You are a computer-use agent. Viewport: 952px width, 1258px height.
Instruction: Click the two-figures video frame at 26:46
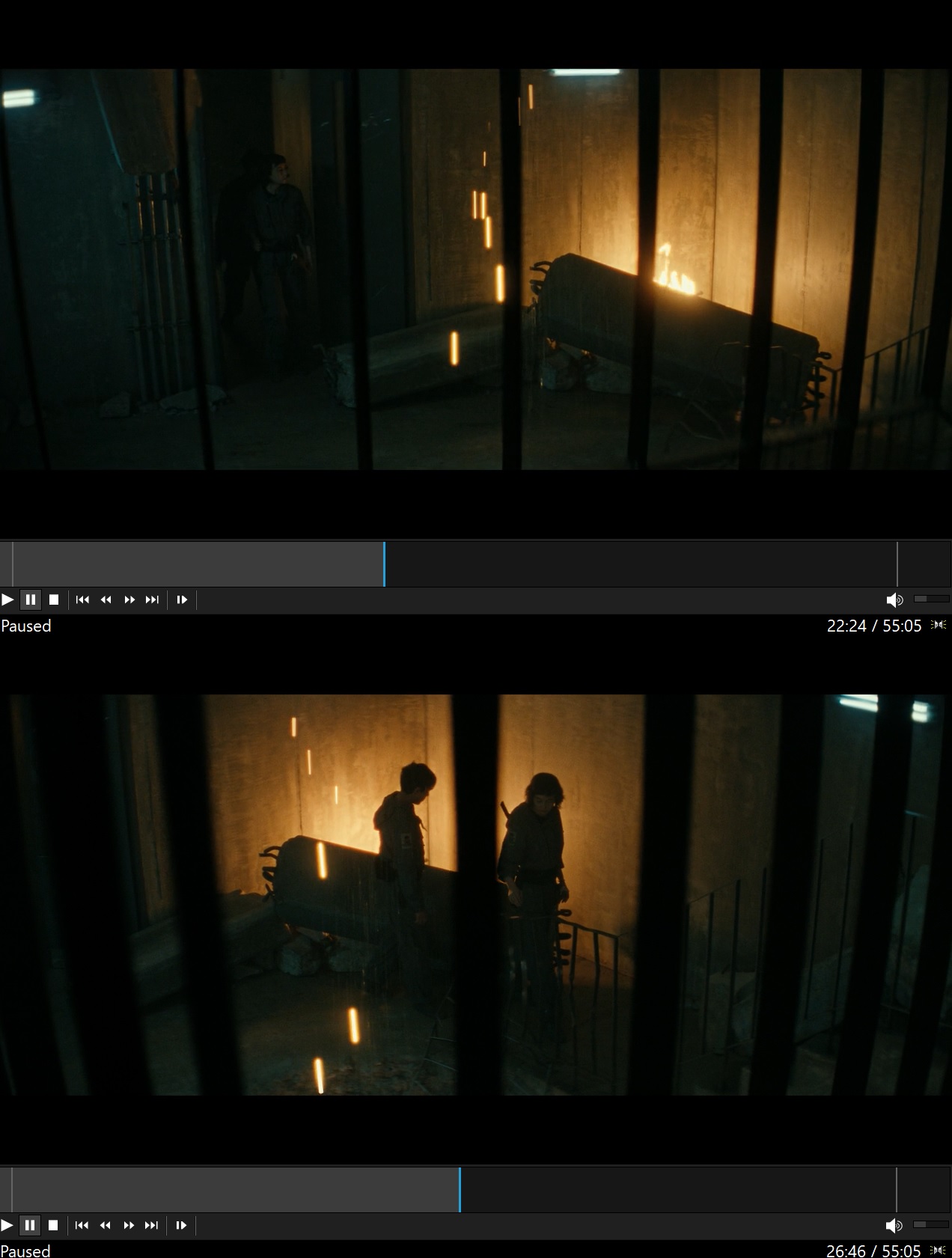point(476,895)
